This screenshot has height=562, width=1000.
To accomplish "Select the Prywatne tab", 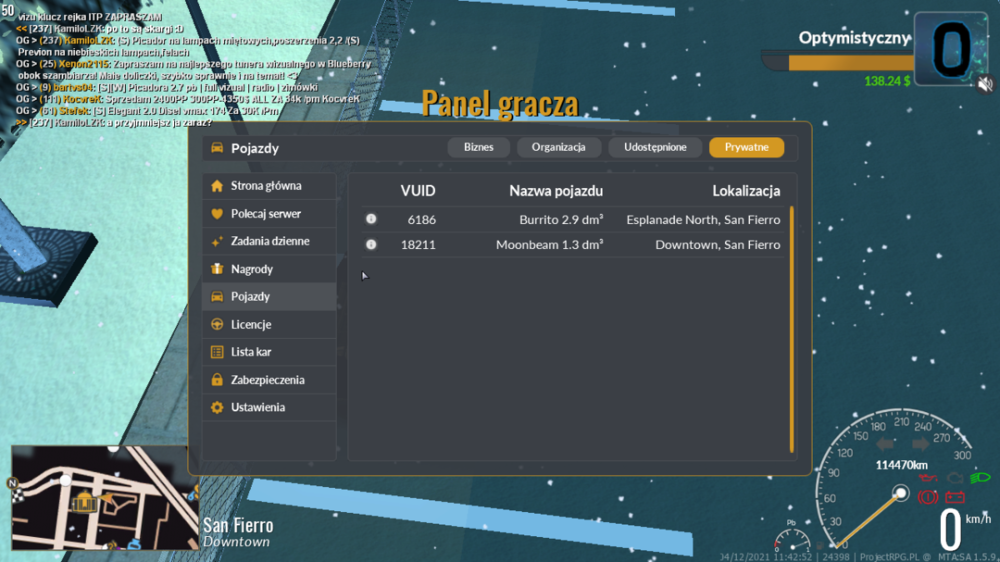I will [746, 147].
